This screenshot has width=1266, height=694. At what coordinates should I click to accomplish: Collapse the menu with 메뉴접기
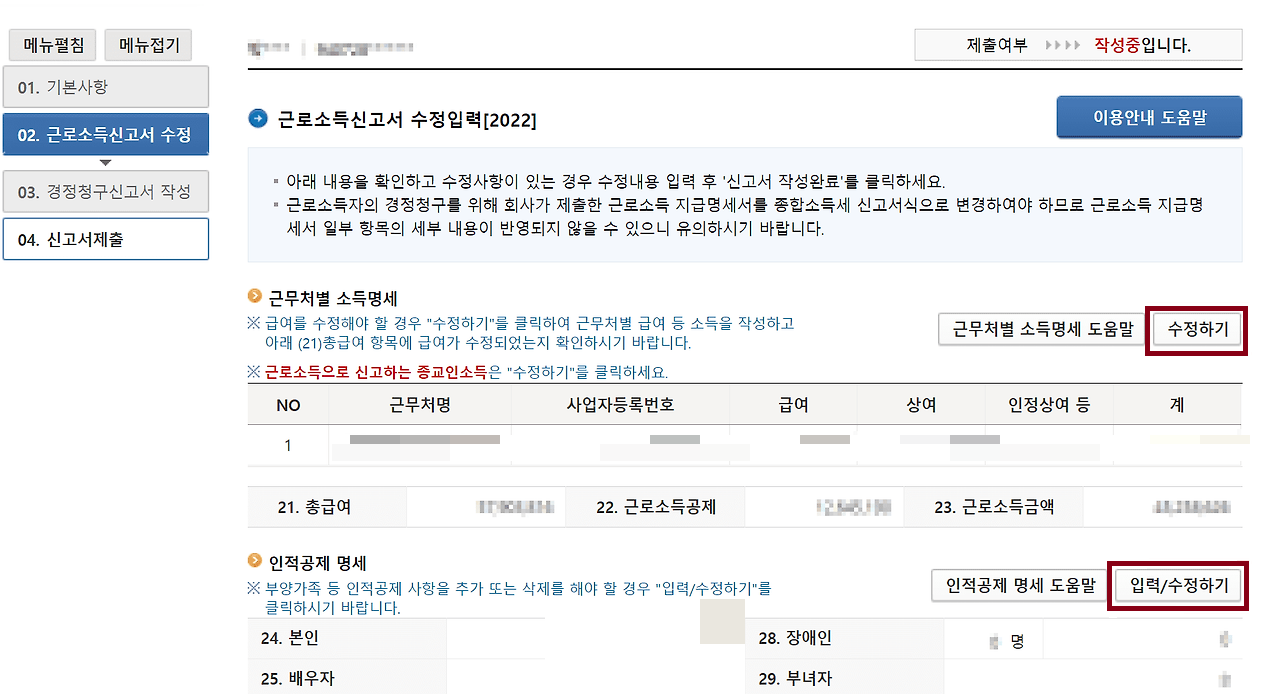click(x=148, y=44)
